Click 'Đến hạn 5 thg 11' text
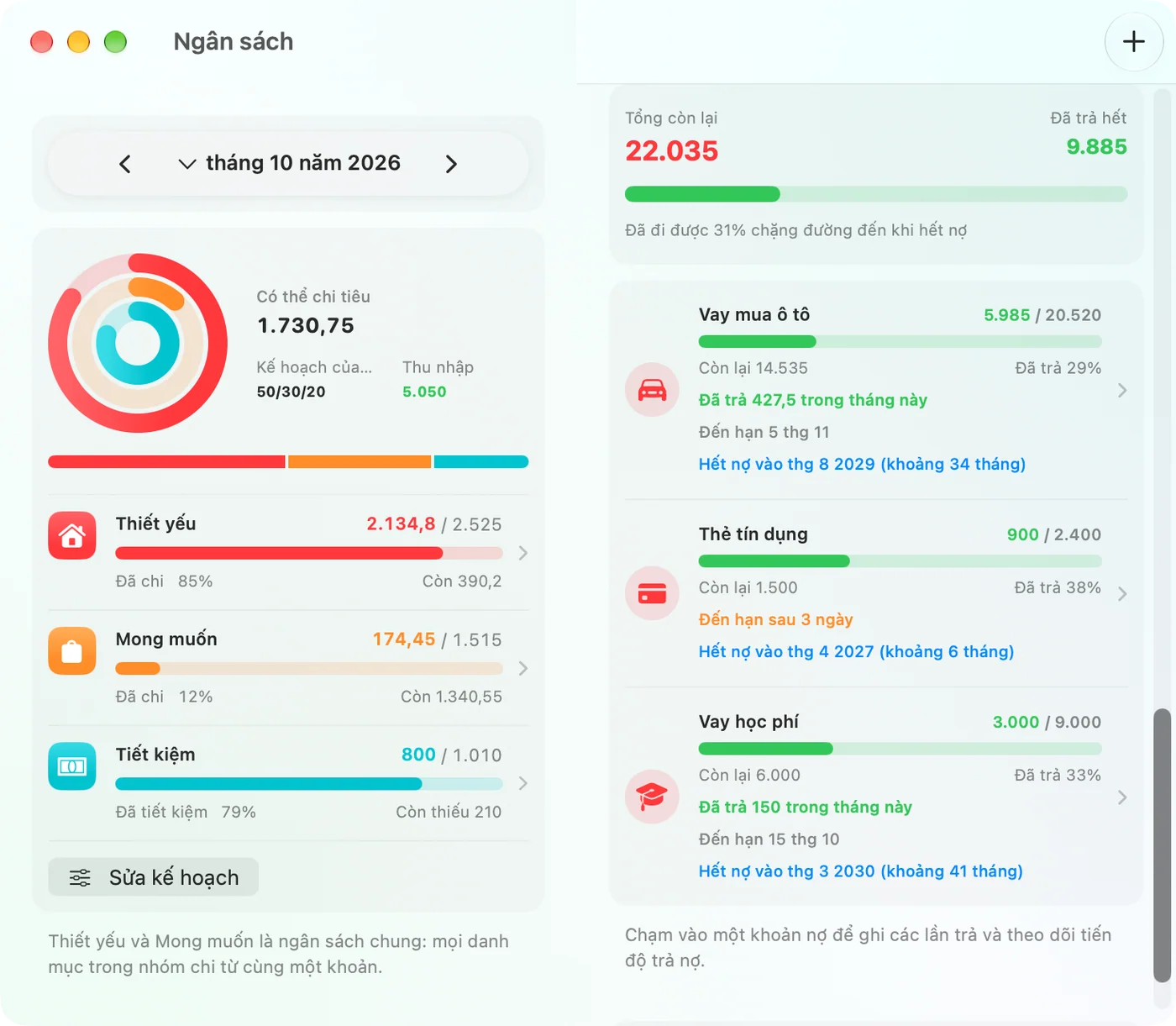The height and width of the screenshot is (1026, 1176). pos(764,432)
